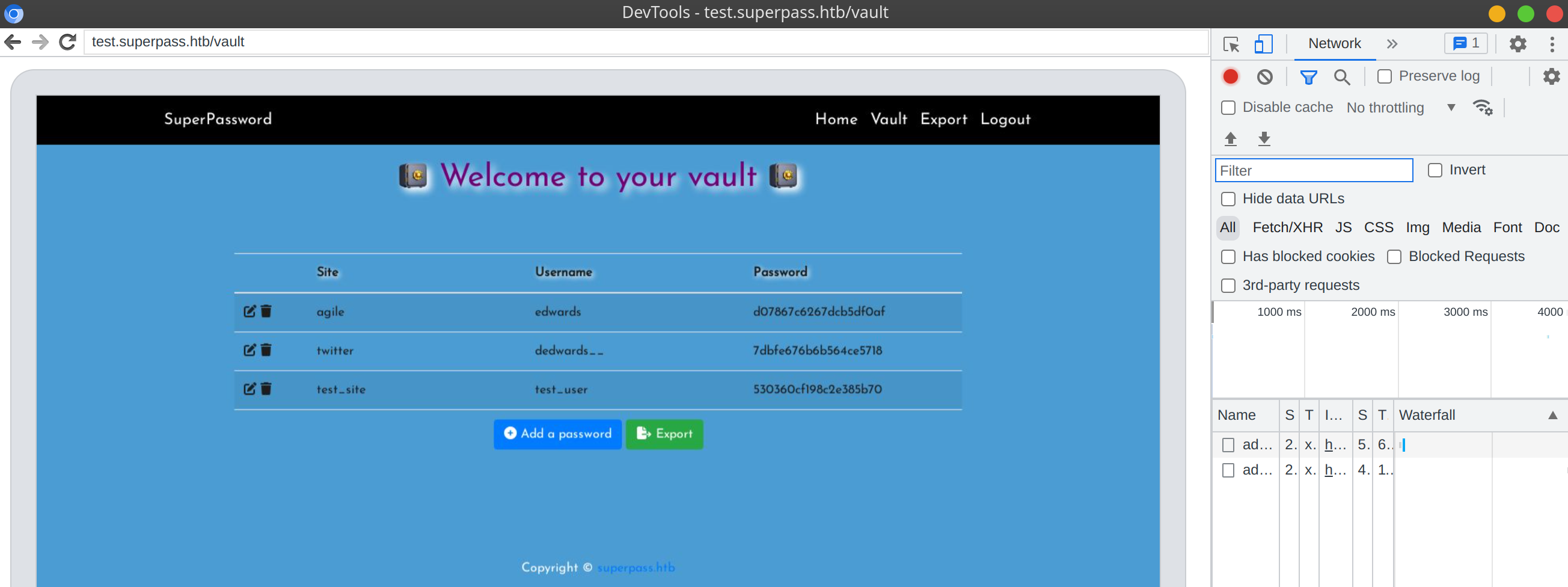Expand more DevTools tabs chevron
Screen dimensions: 1568x587
tap(1391, 44)
